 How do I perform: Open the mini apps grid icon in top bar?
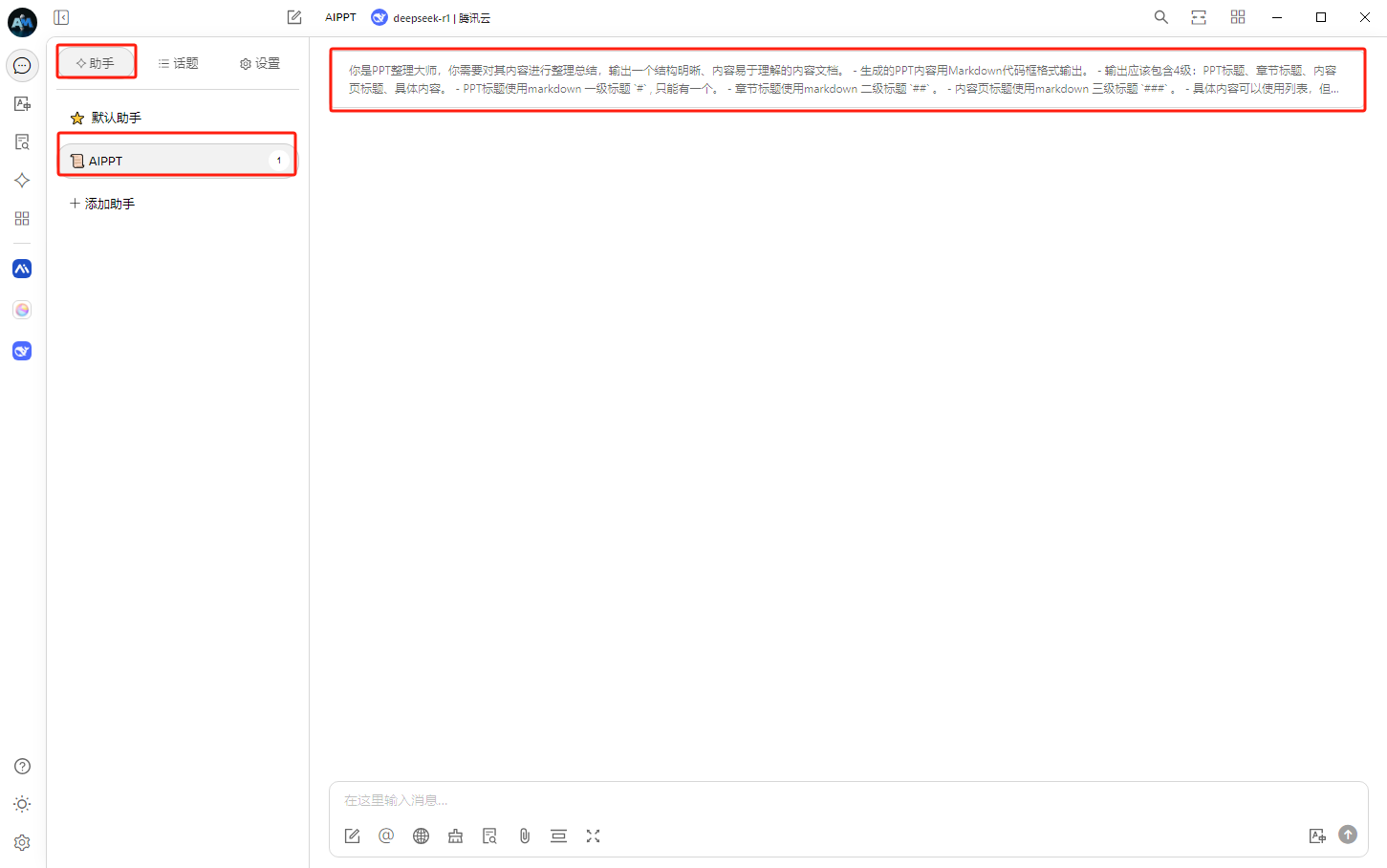1238,17
